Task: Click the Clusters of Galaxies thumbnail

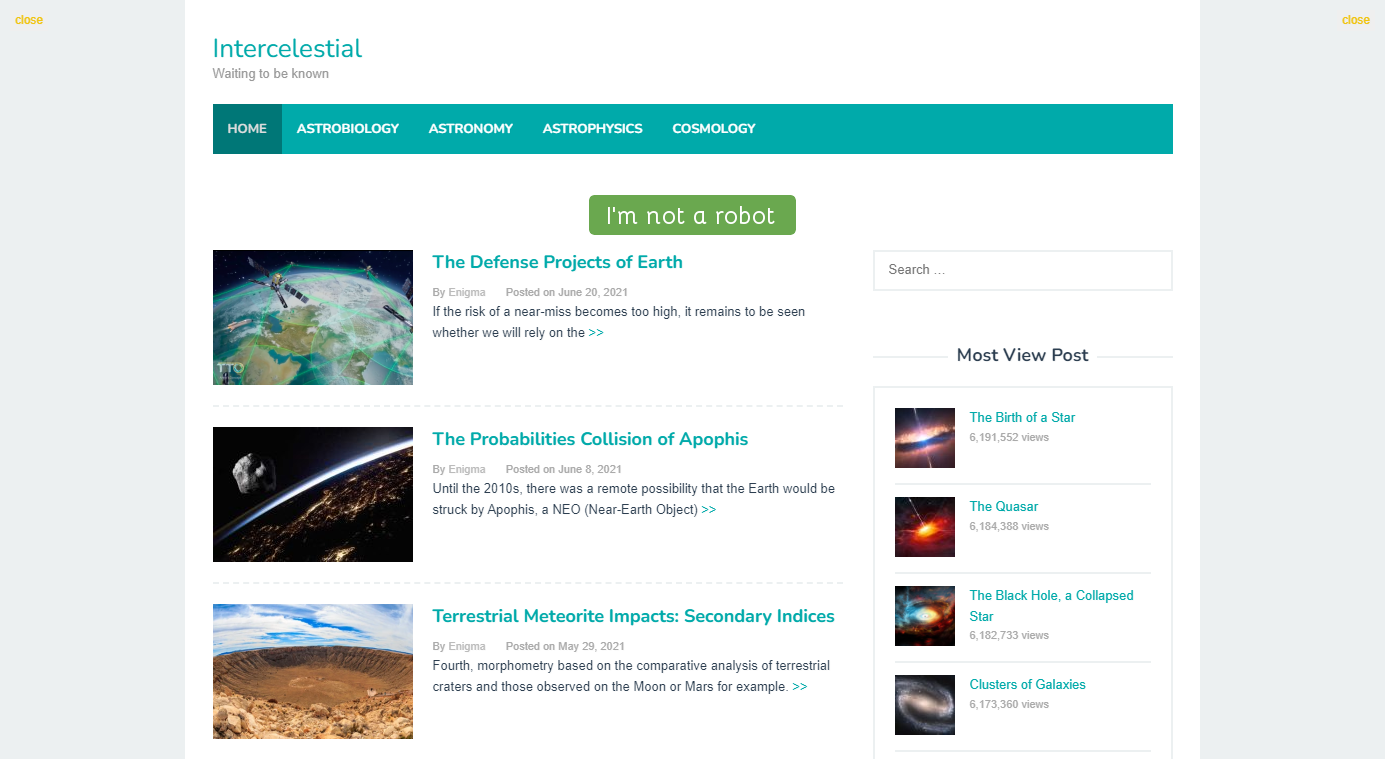Action: click(x=925, y=704)
